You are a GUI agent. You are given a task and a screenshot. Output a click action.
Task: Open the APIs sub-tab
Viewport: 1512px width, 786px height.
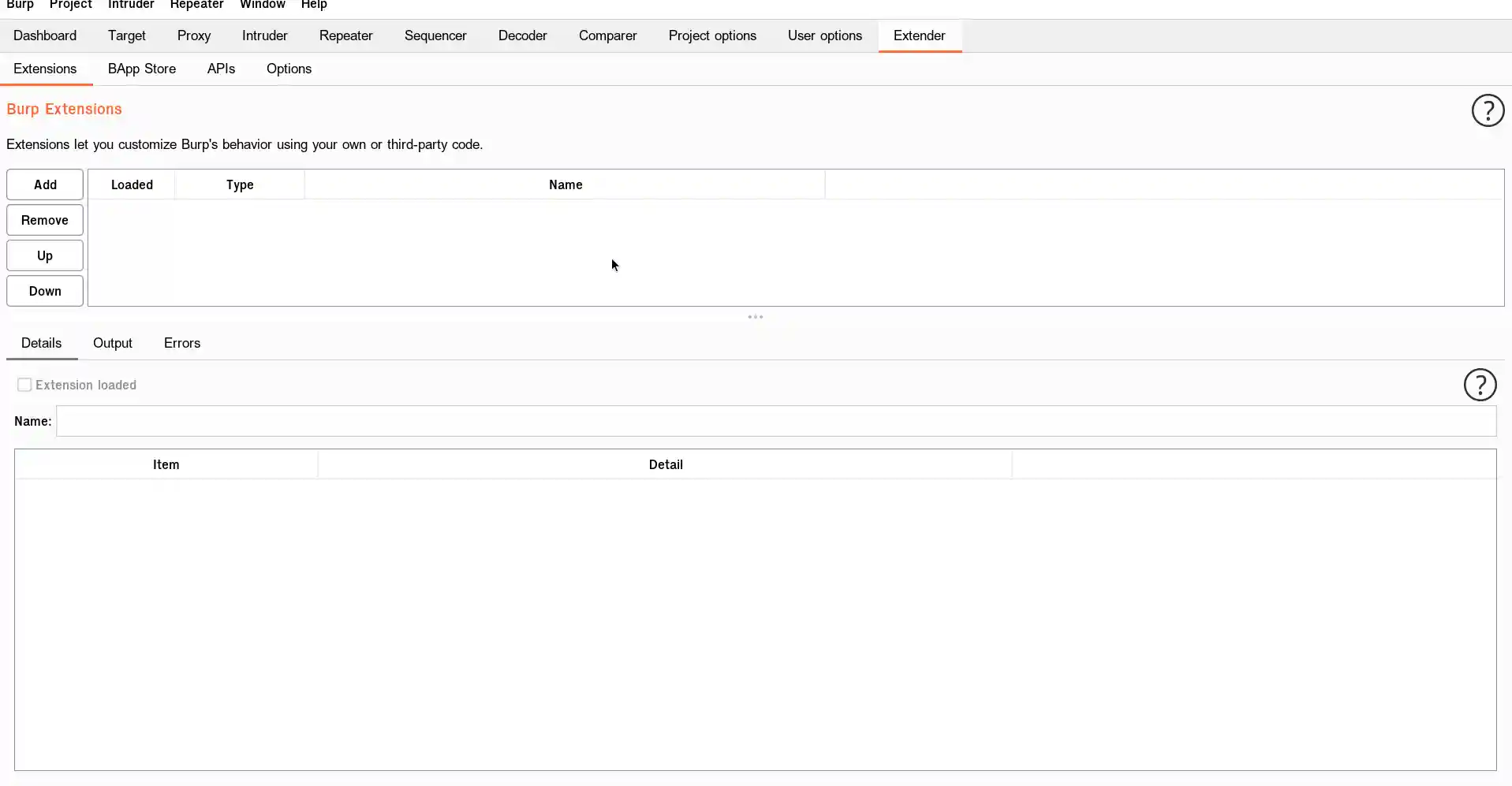[221, 69]
